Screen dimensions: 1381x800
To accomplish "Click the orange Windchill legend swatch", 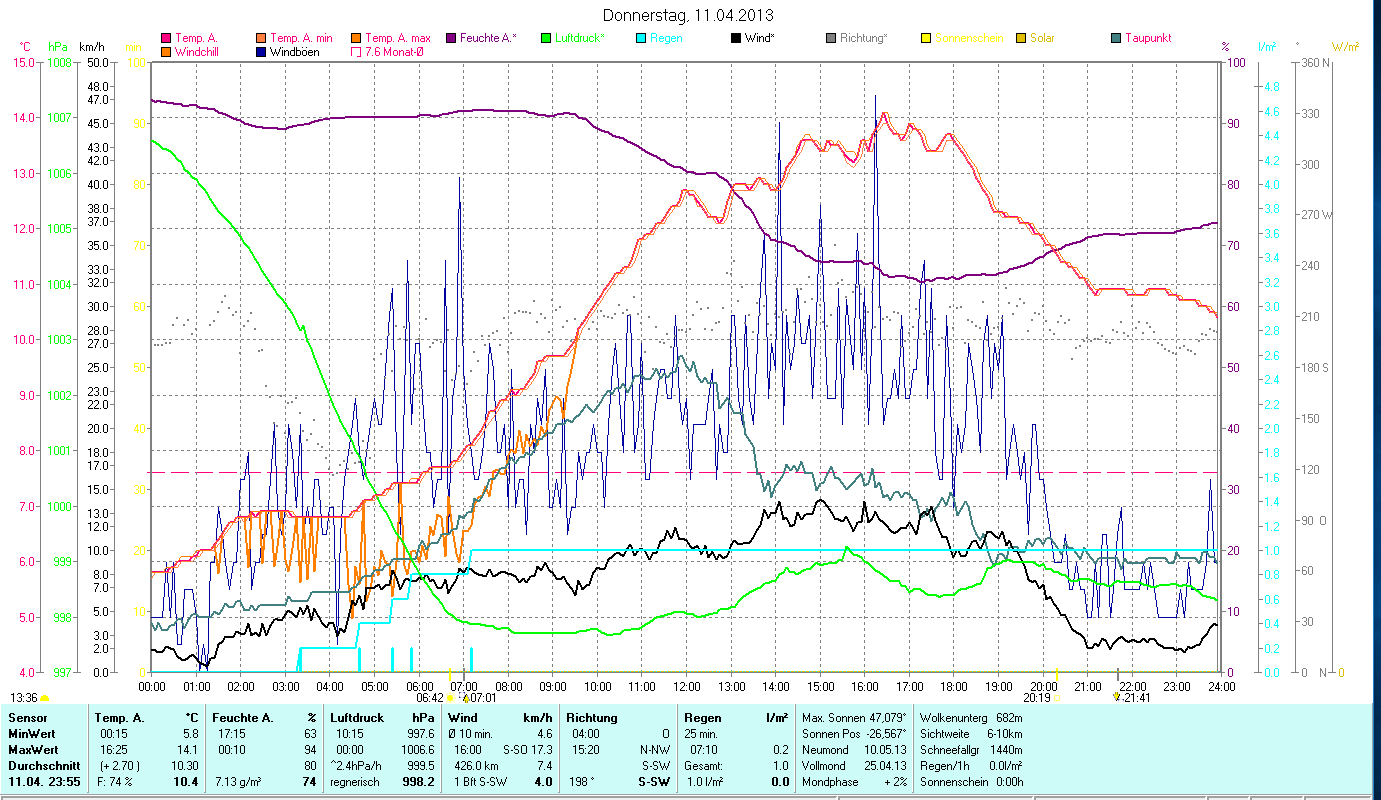I will click(x=165, y=52).
